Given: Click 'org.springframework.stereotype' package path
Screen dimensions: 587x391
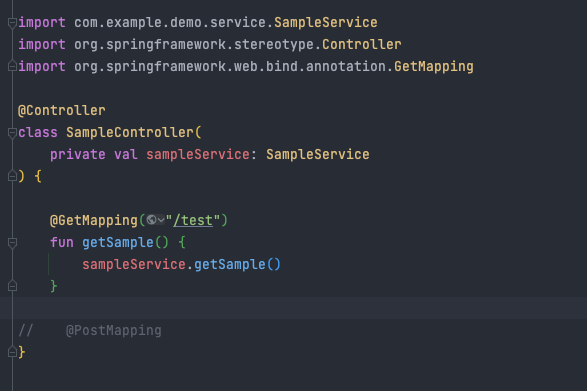Looking at the screenshot, I should (x=194, y=45).
